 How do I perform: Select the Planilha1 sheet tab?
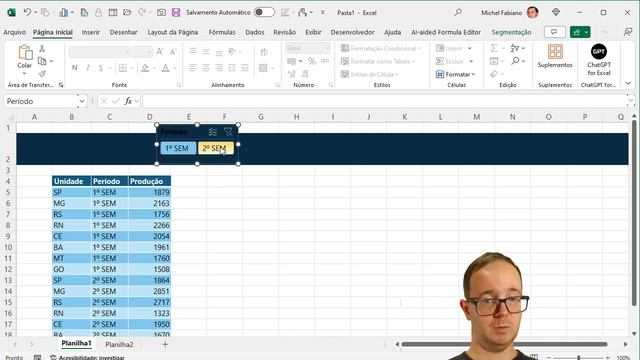click(x=76, y=344)
